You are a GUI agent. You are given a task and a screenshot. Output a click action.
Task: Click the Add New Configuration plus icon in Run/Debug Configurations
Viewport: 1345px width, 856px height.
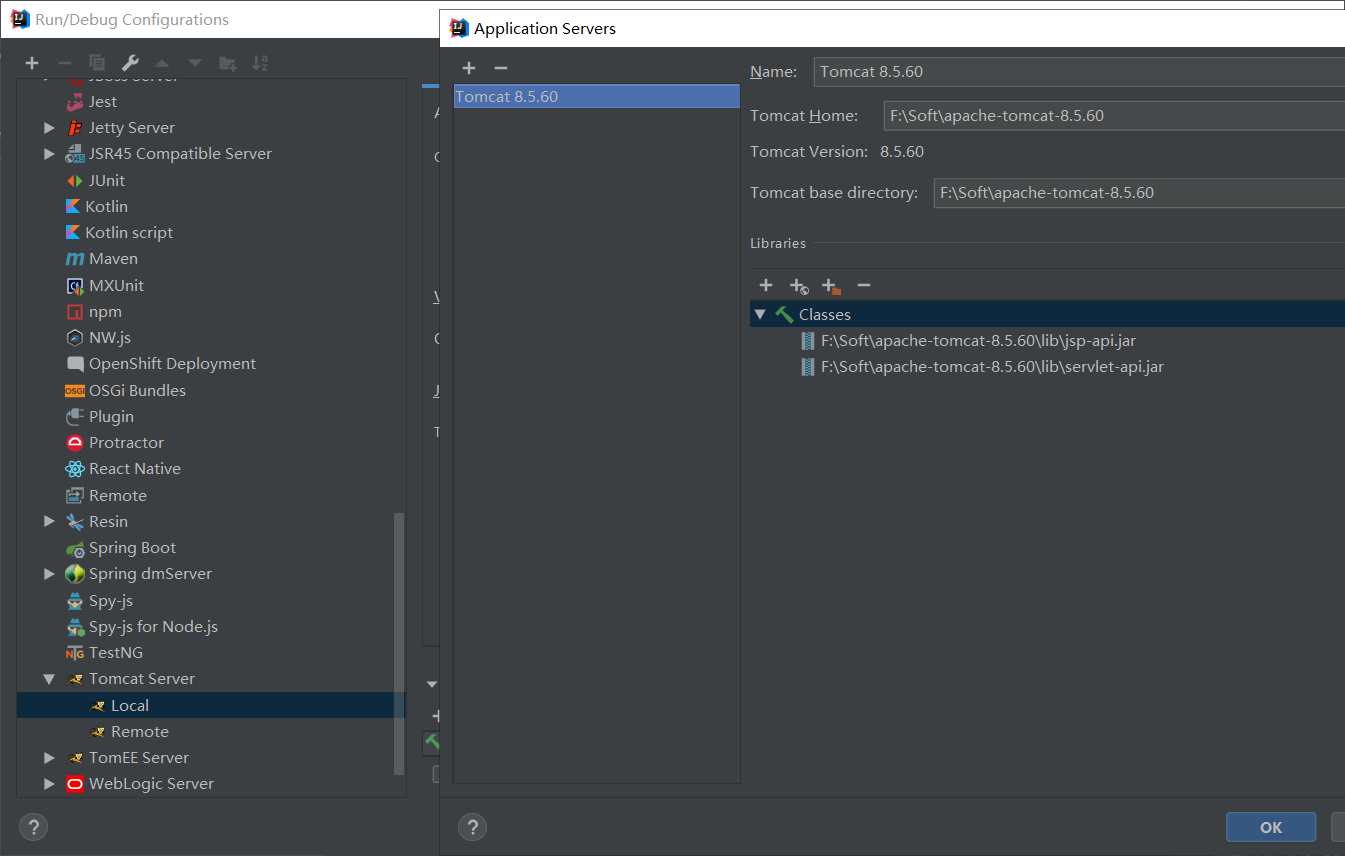pos(32,63)
